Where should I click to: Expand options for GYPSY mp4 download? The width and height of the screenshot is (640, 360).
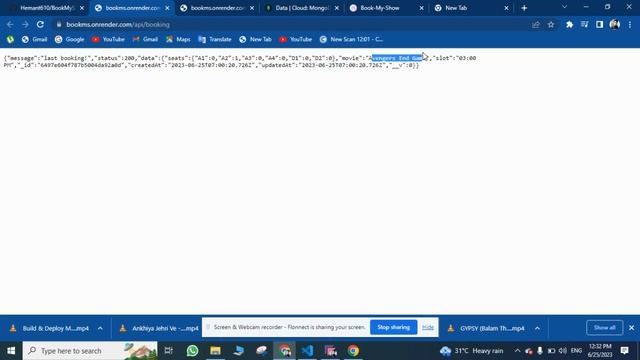coord(538,328)
